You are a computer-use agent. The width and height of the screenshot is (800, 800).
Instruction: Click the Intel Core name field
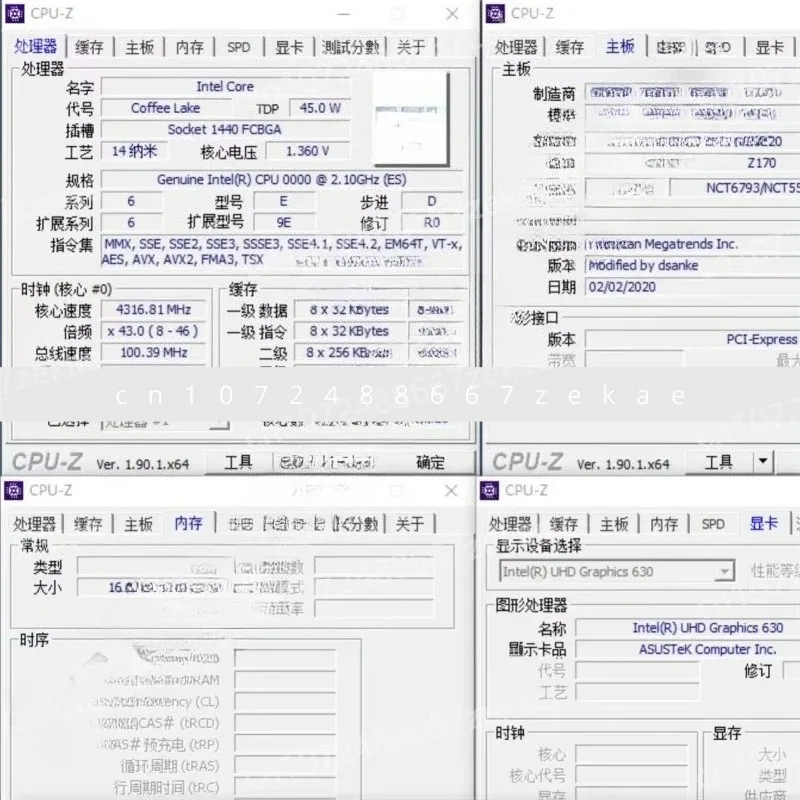225,86
